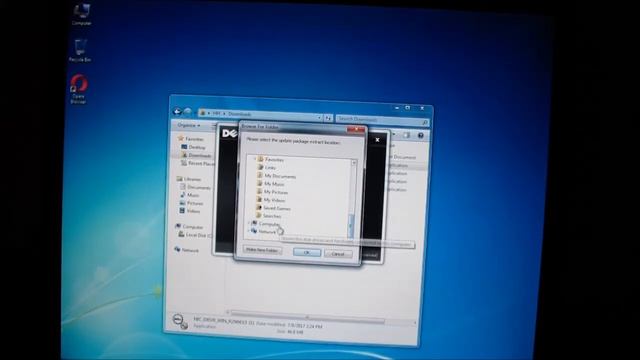This screenshot has height=360, width=640.
Task: Click the Dell application icon in details pane
Action: click(x=180, y=321)
